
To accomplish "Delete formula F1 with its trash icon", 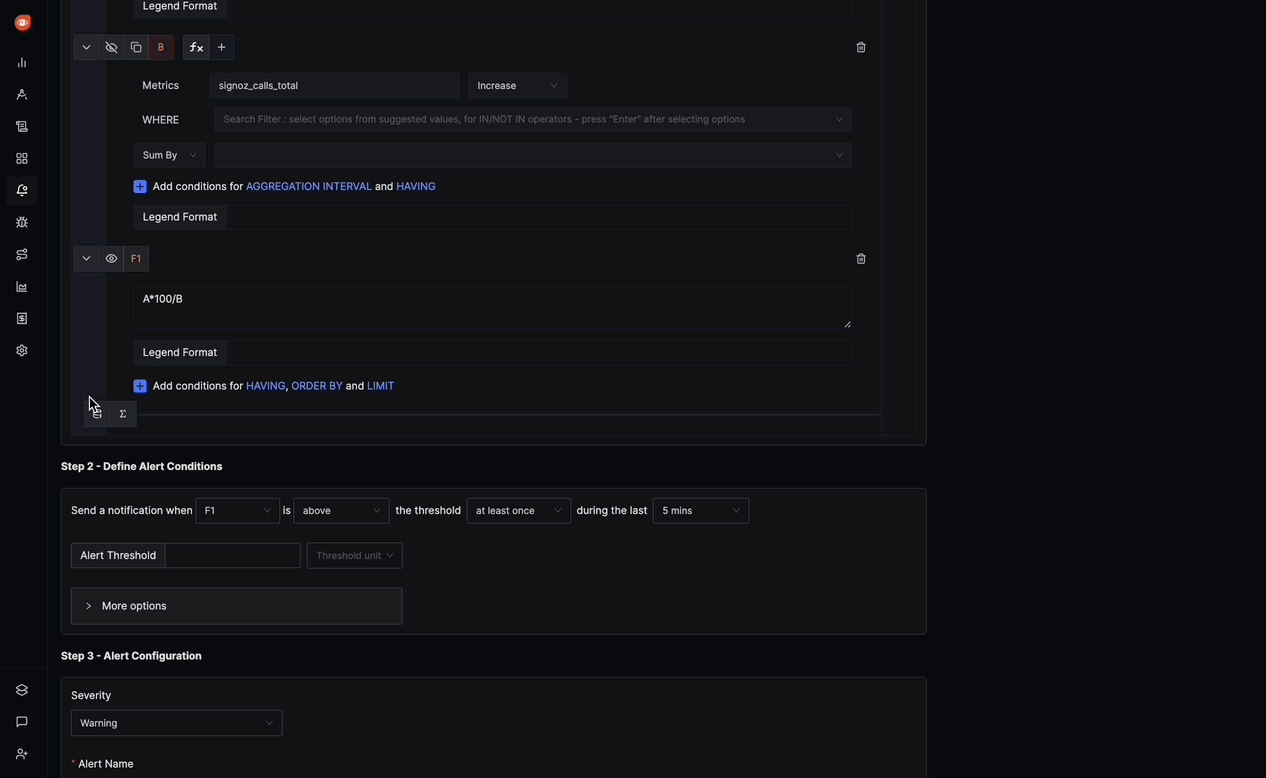I will tap(861, 258).
